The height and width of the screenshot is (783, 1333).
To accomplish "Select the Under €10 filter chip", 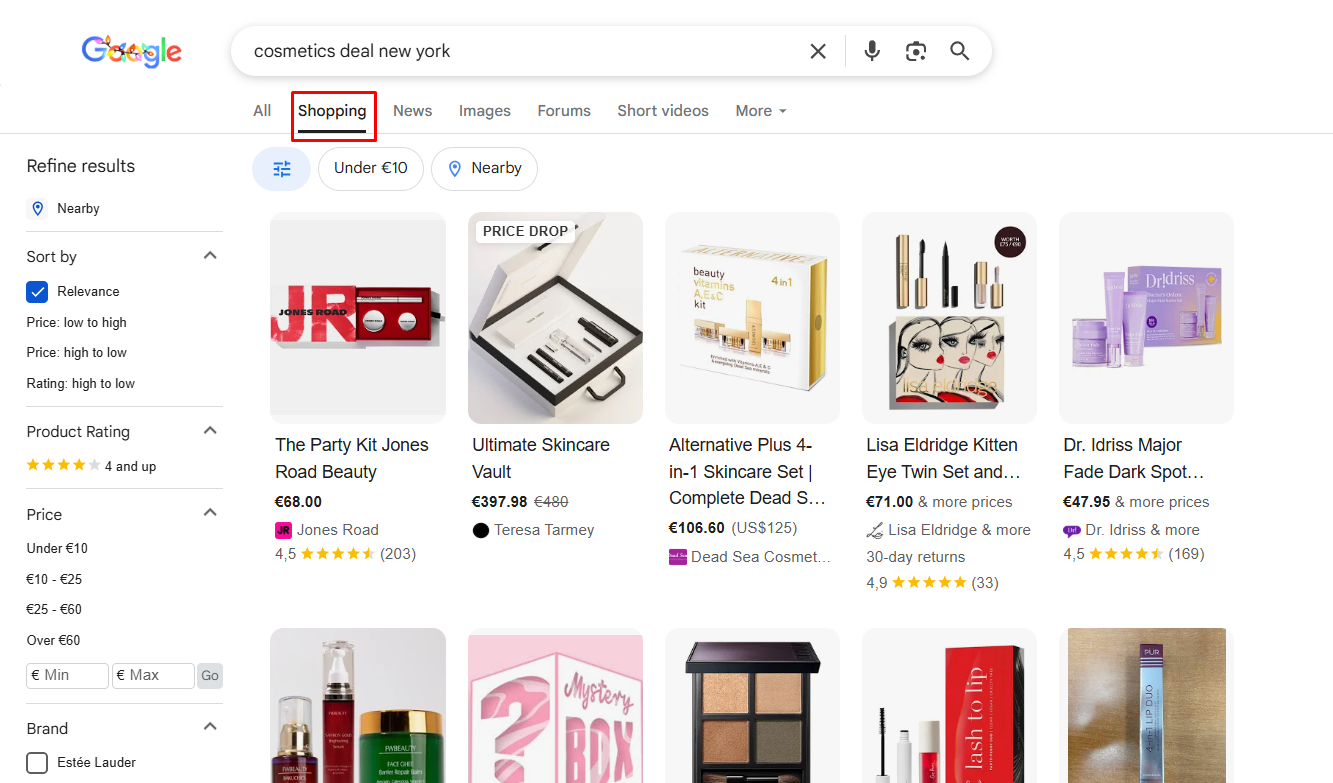I will pyautogui.click(x=370, y=168).
